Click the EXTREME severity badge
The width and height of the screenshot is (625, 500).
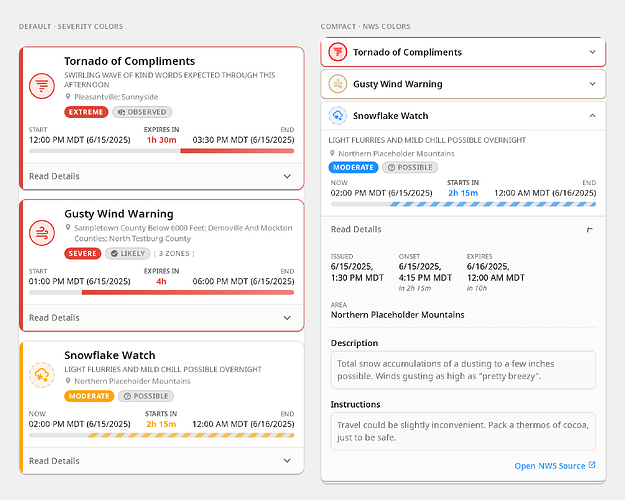(x=86, y=112)
